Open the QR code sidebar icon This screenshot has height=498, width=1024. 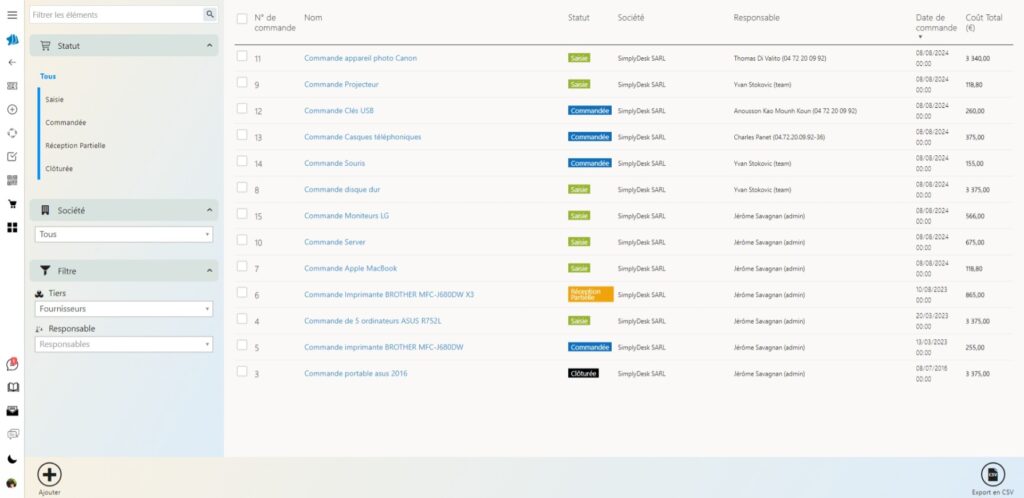point(12,180)
